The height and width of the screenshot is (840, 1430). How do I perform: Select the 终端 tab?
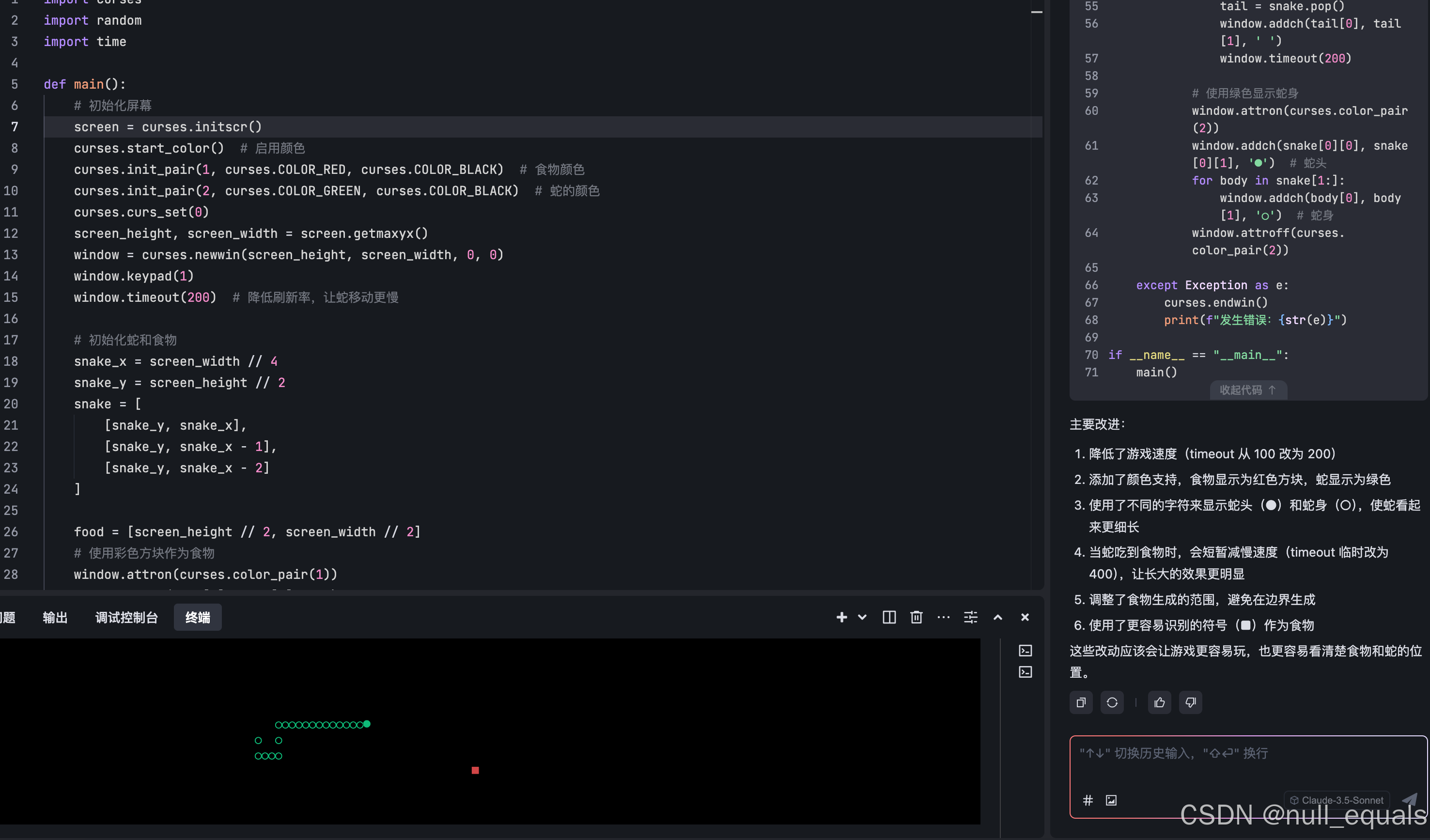point(198,617)
